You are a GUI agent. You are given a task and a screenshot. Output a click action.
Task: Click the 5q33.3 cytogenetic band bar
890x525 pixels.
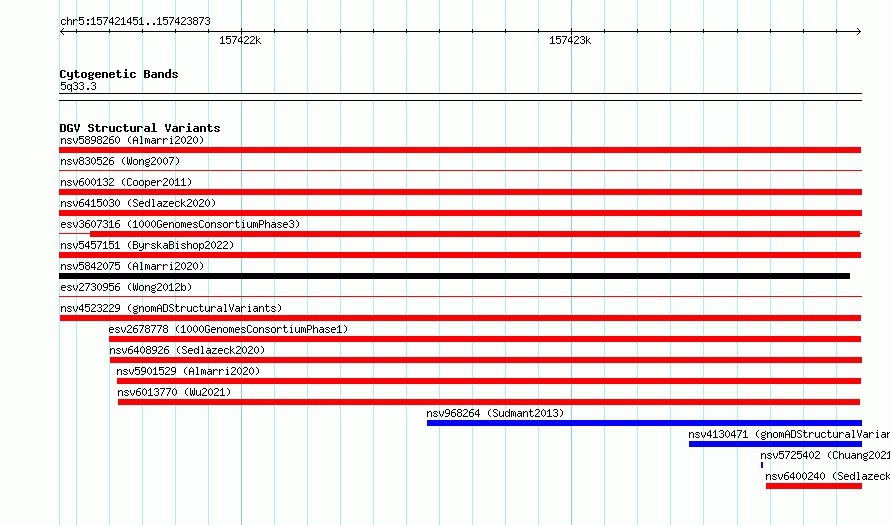point(460,97)
